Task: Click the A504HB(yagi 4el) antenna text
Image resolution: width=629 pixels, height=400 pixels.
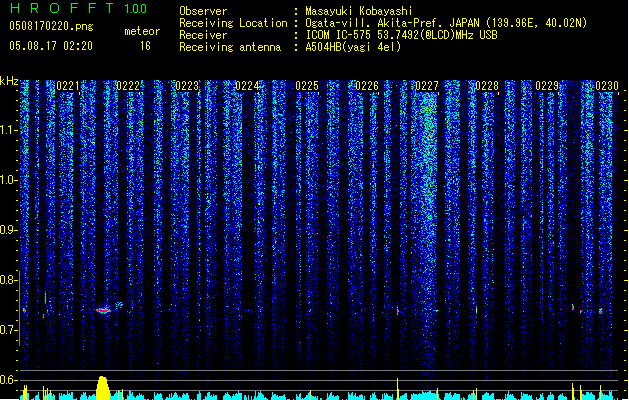Action: point(353,47)
